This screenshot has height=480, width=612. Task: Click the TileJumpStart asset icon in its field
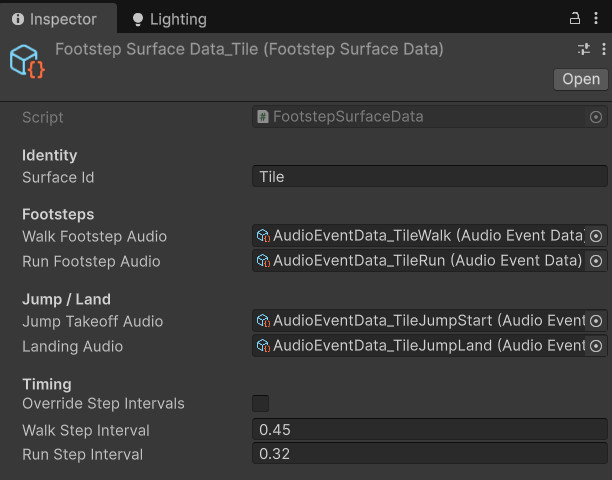click(x=263, y=321)
